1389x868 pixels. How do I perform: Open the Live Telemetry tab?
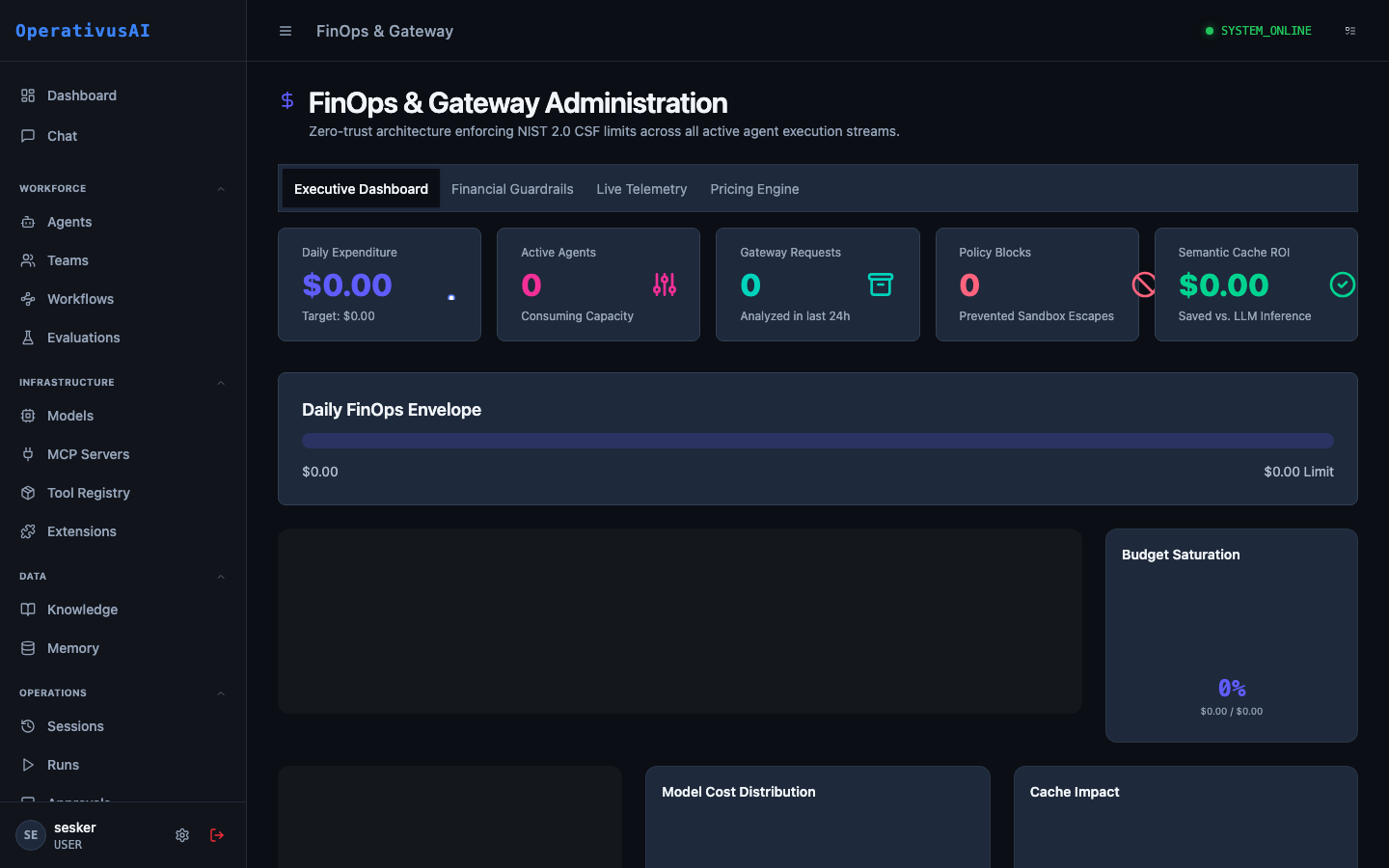[641, 189]
